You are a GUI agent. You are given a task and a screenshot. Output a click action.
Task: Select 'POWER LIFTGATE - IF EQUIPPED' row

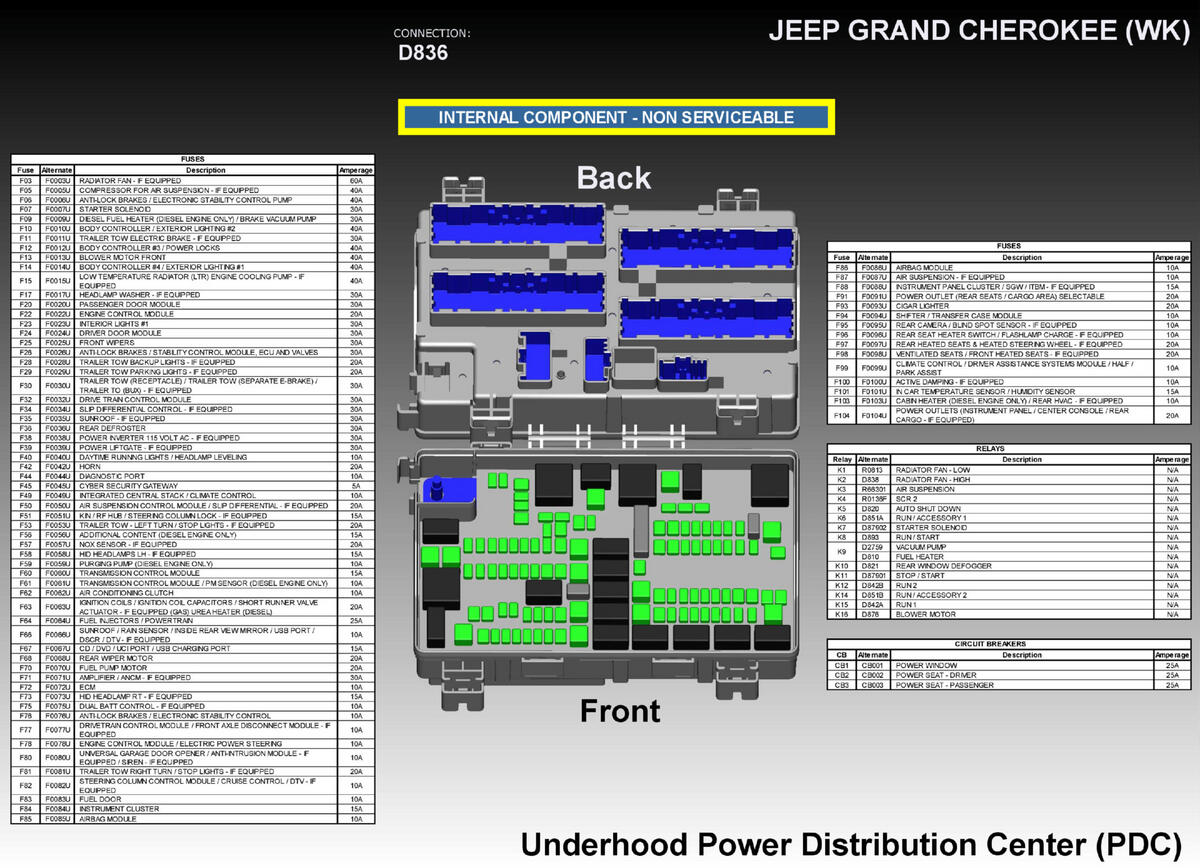(x=193, y=447)
